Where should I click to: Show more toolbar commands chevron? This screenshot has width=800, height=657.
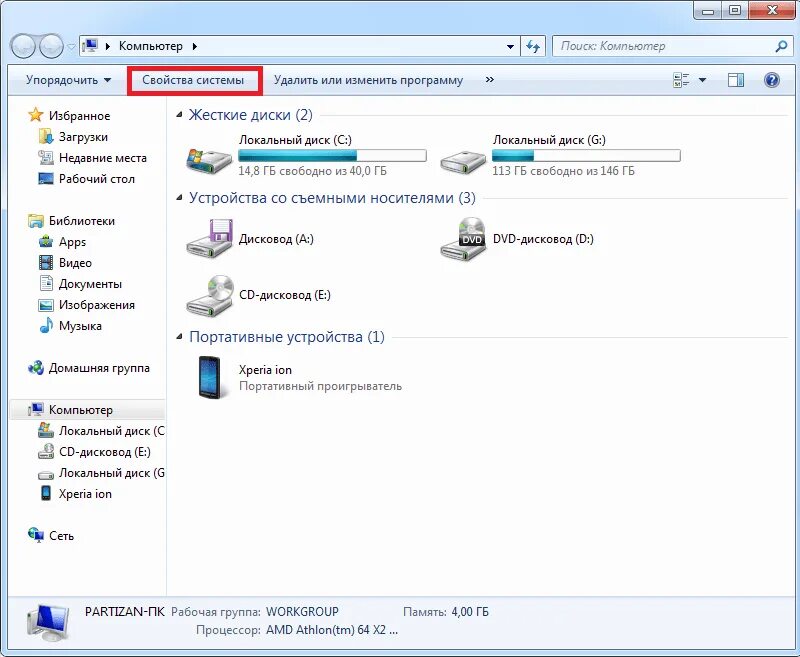[490, 80]
